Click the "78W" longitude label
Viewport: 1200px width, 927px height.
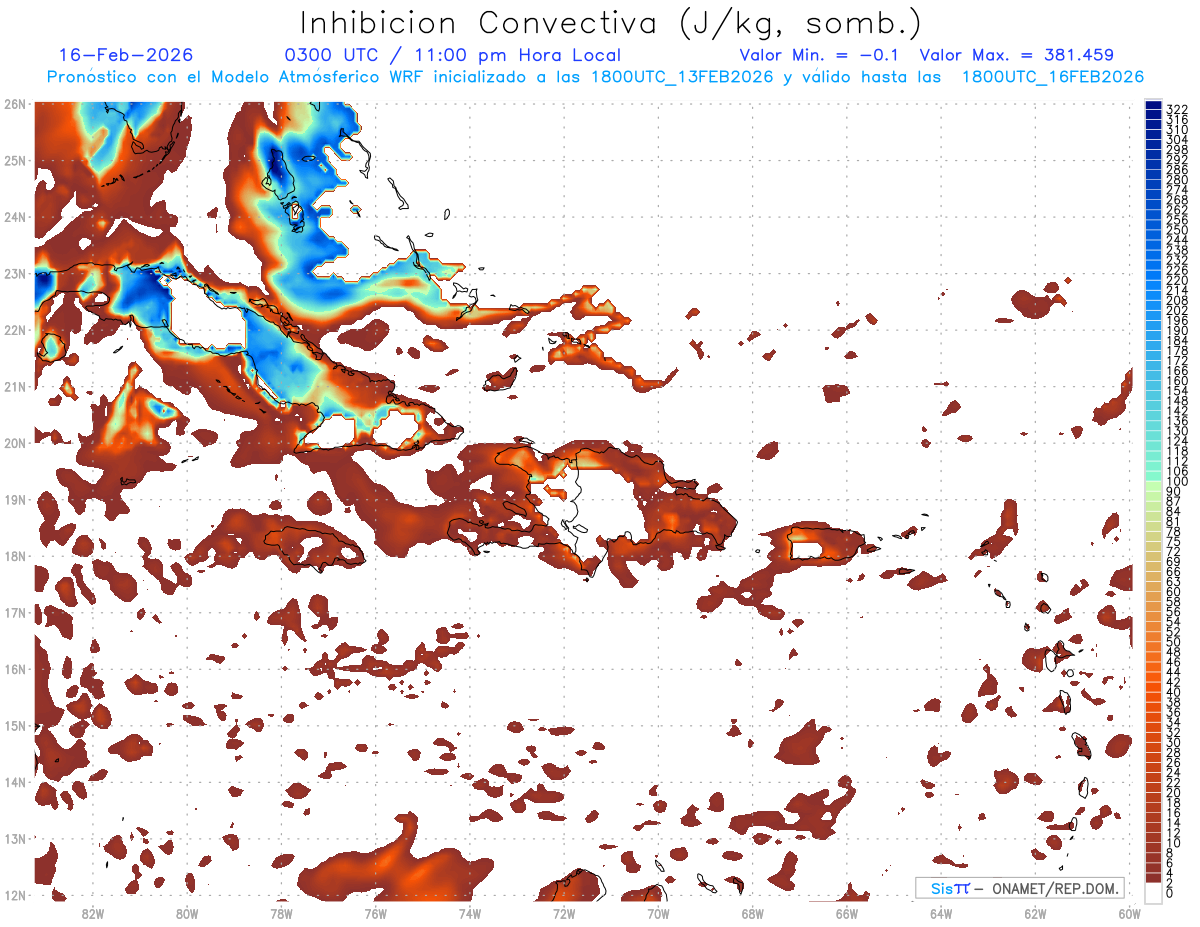click(281, 913)
